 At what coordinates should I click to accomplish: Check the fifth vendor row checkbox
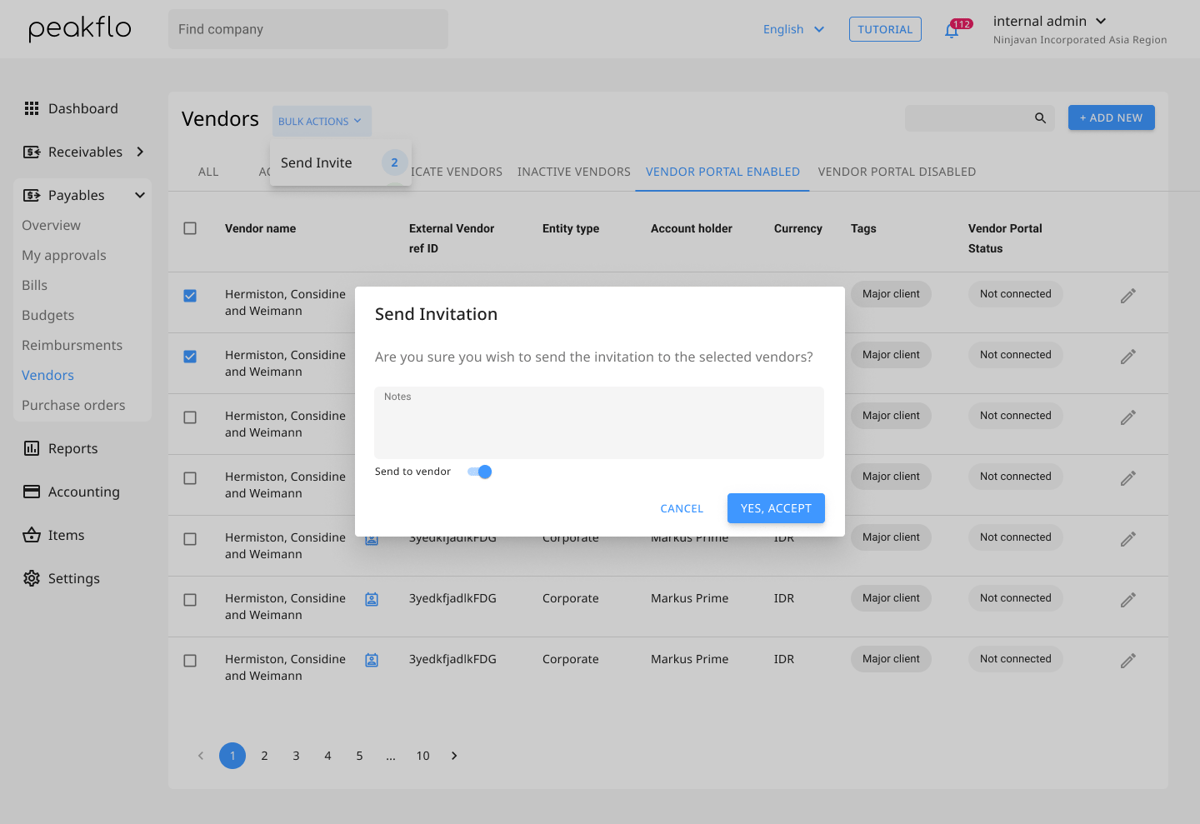point(190,539)
